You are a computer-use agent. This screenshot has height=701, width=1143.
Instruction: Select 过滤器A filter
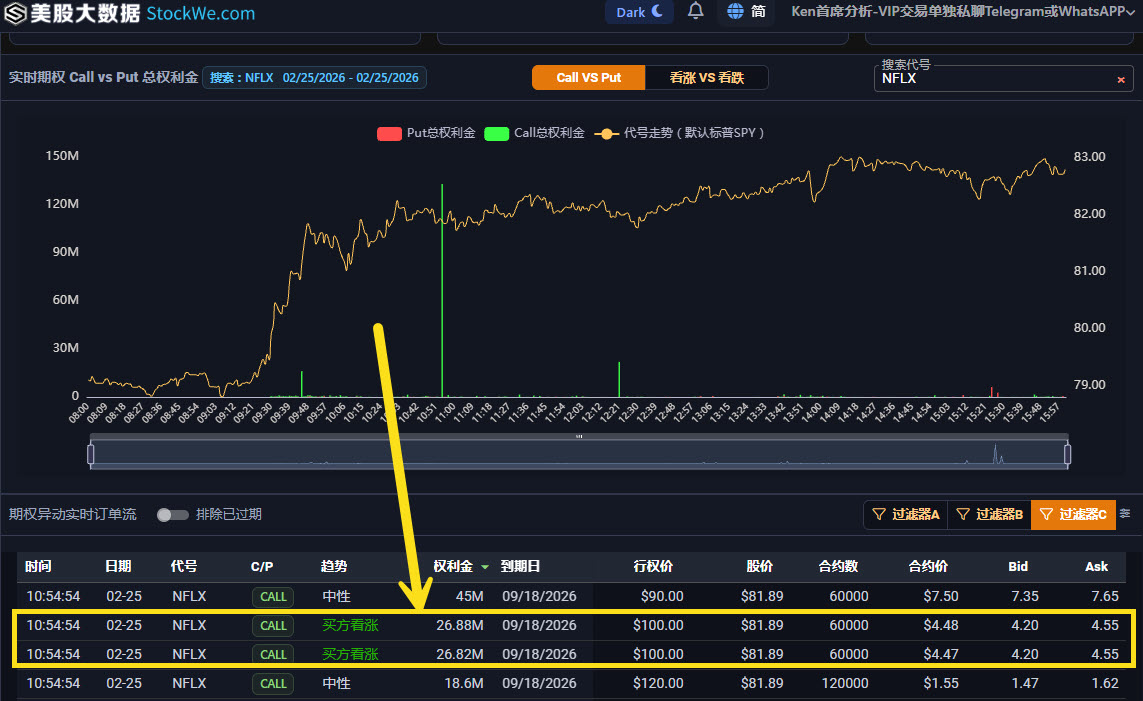coord(905,514)
